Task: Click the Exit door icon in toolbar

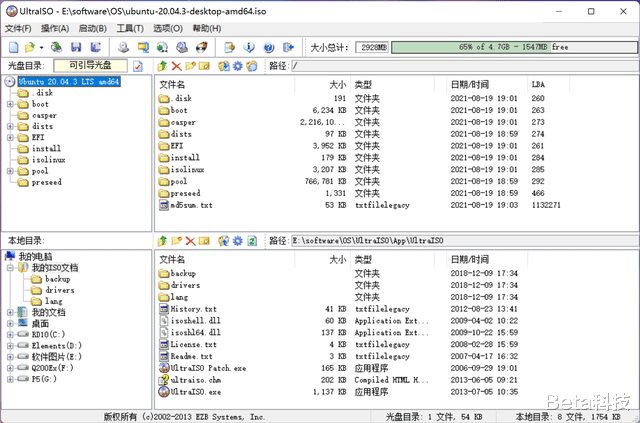Action: click(x=288, y=47)
